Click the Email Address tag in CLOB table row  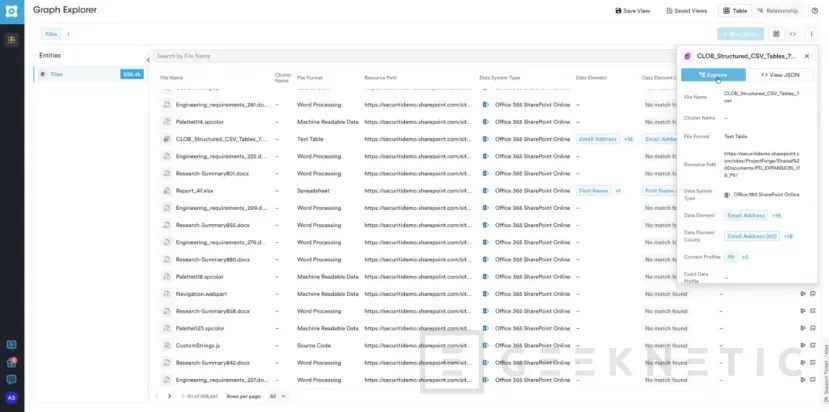pyautogui.click(x=598, y=139)
